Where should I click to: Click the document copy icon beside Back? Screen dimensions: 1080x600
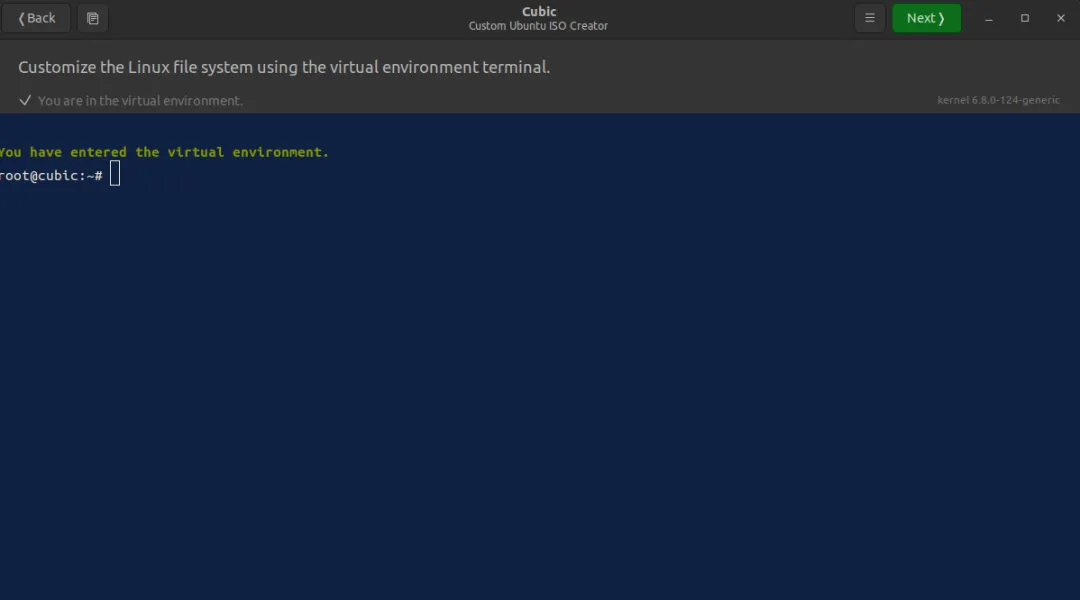click(x=92, y=19)
